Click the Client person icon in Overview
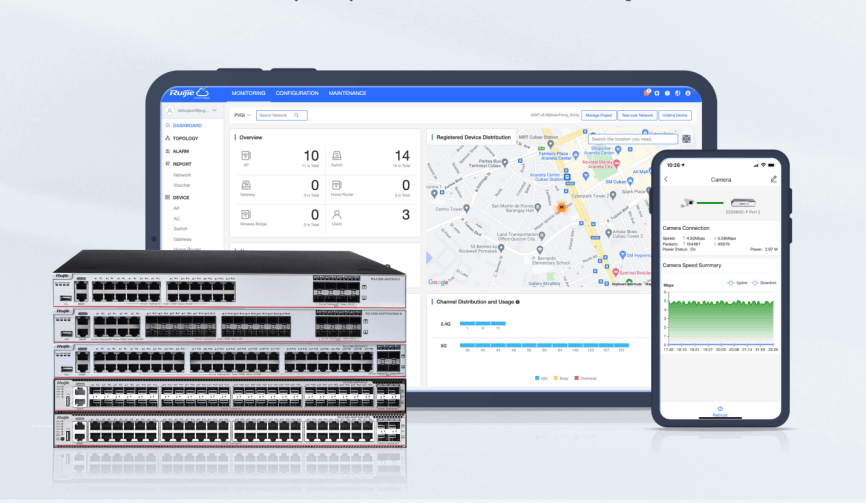This screenshot has width=866, height=503. 336,214
